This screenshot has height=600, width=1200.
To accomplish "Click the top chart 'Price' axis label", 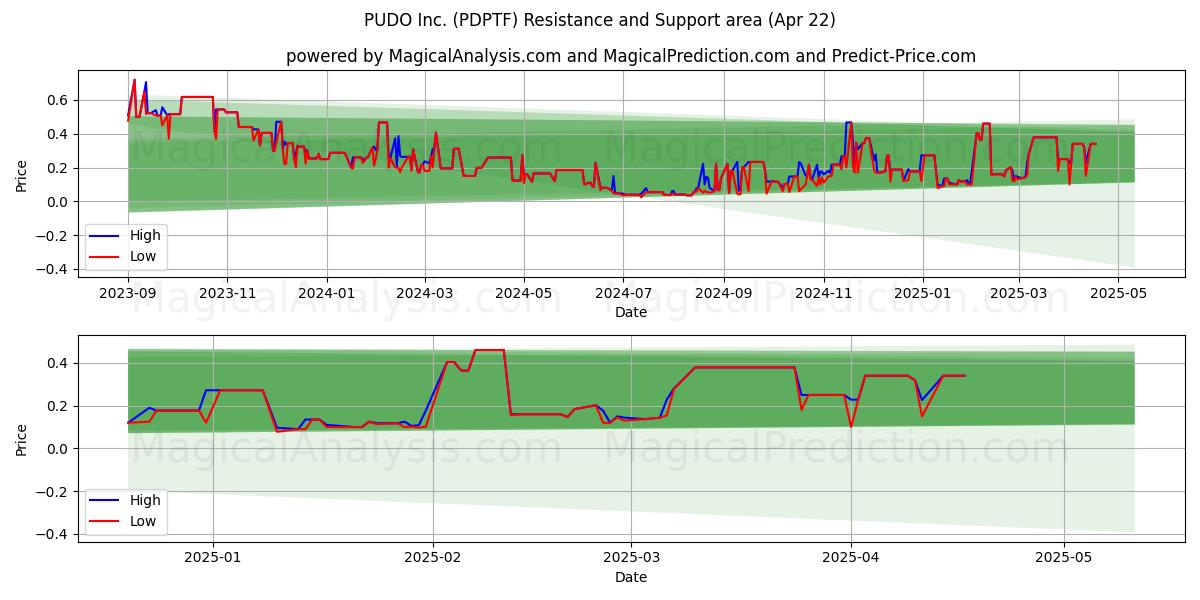I will (22, 174).
